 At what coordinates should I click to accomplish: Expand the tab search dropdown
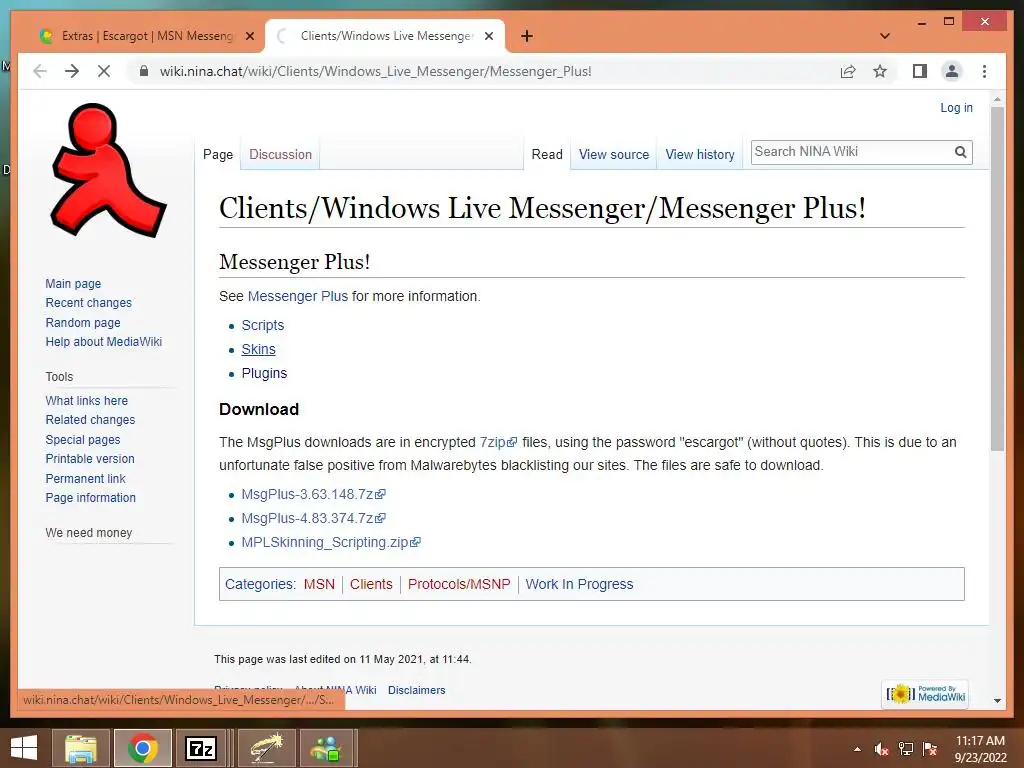[x=885, y=36]
